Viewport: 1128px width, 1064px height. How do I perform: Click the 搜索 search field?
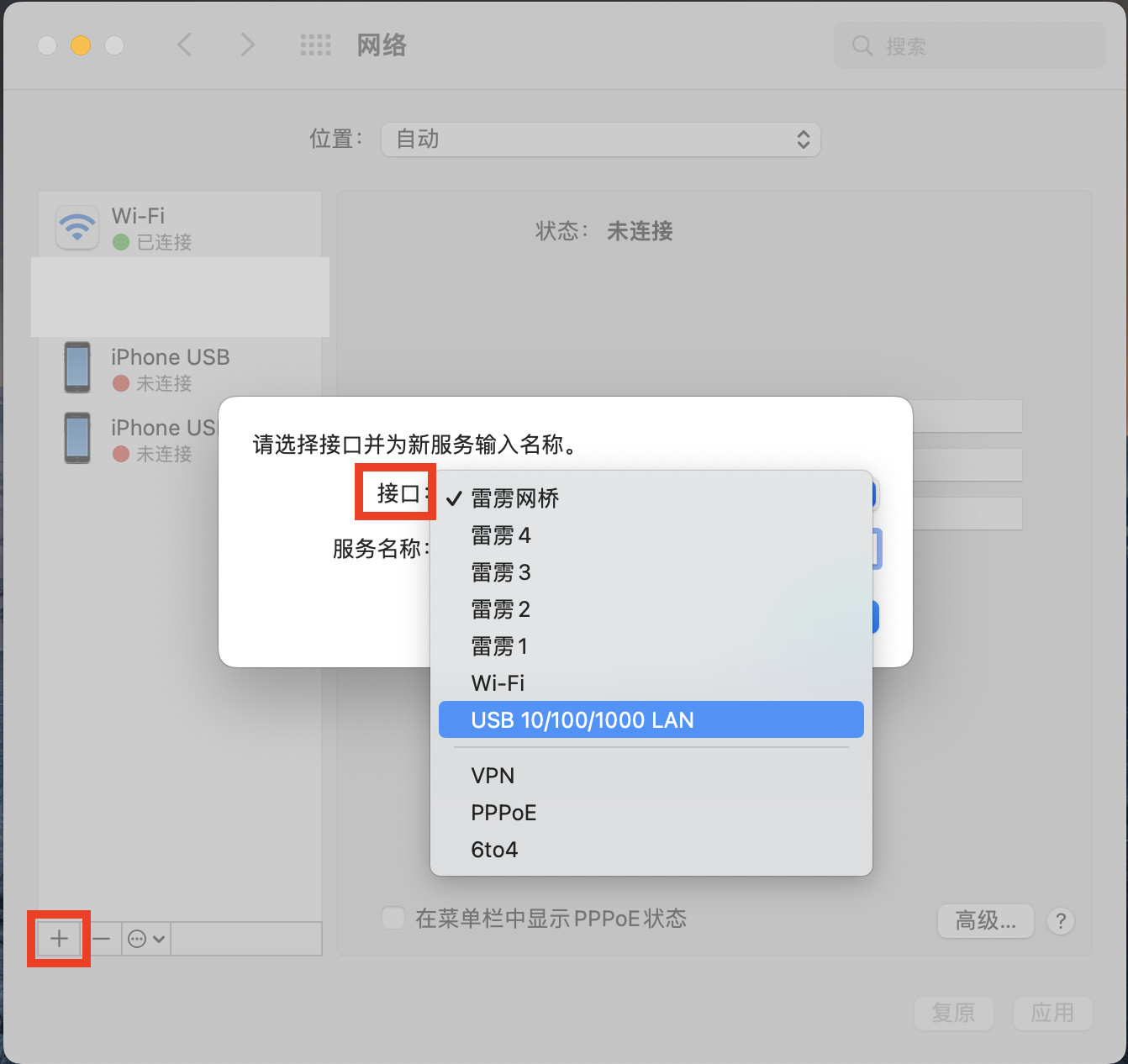(x=975, y=46)
